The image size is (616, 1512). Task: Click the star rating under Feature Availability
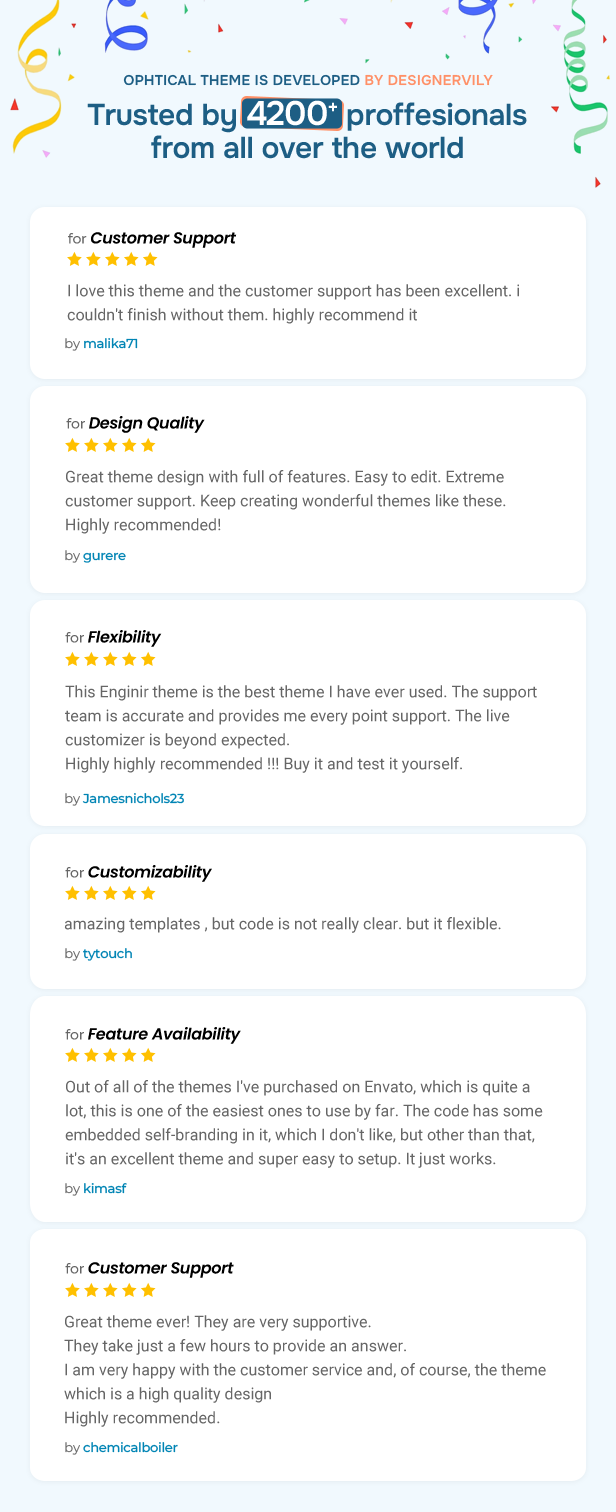click(x=111, y=1055)
